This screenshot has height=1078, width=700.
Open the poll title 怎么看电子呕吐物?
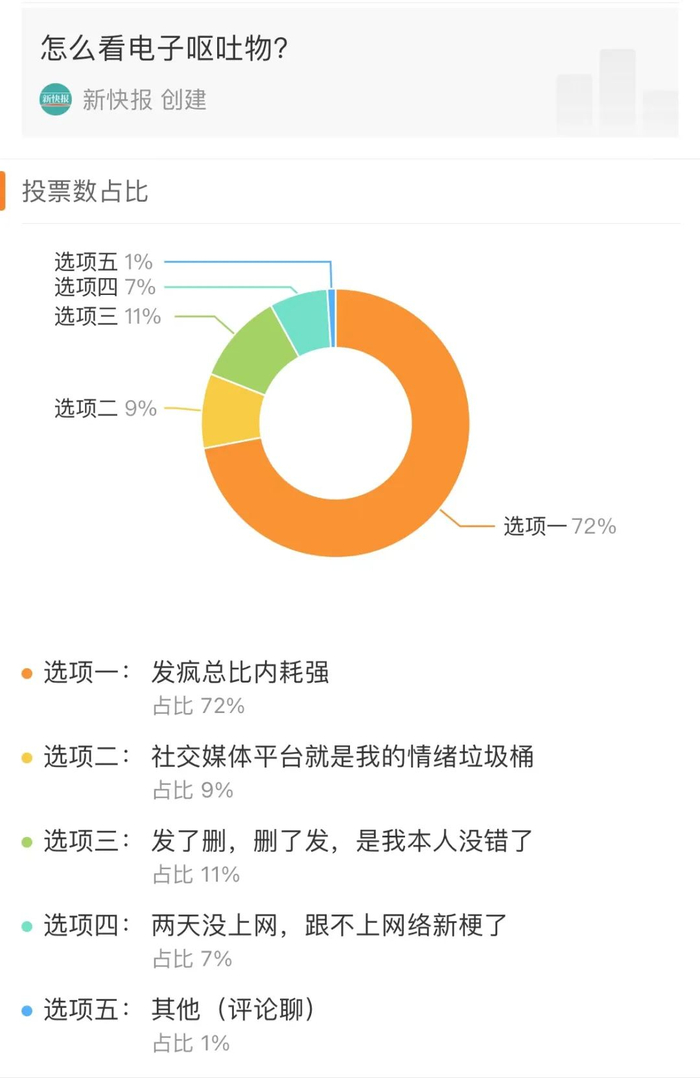(x=165, y=49)
